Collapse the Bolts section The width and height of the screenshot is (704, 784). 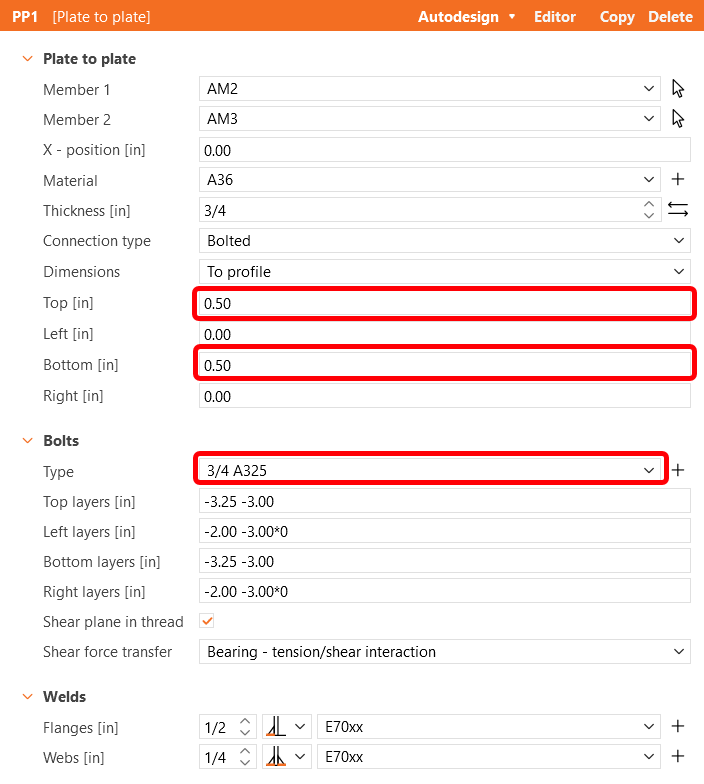27,441
